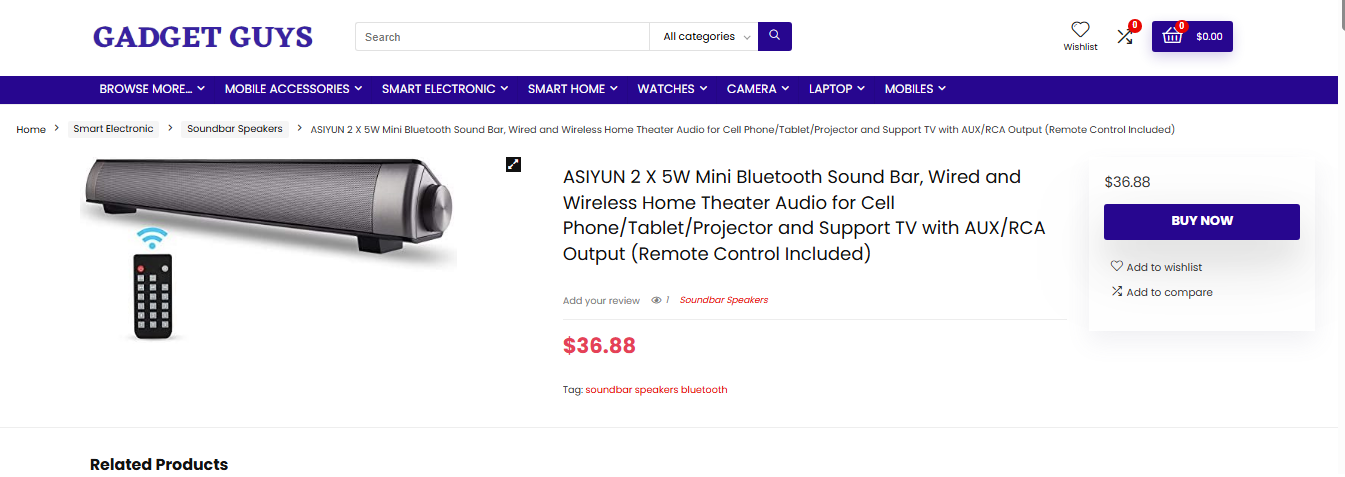Open the All categories dropdown
The width and height of the screenshot is (1345, 477).
[x=706, y=37]
